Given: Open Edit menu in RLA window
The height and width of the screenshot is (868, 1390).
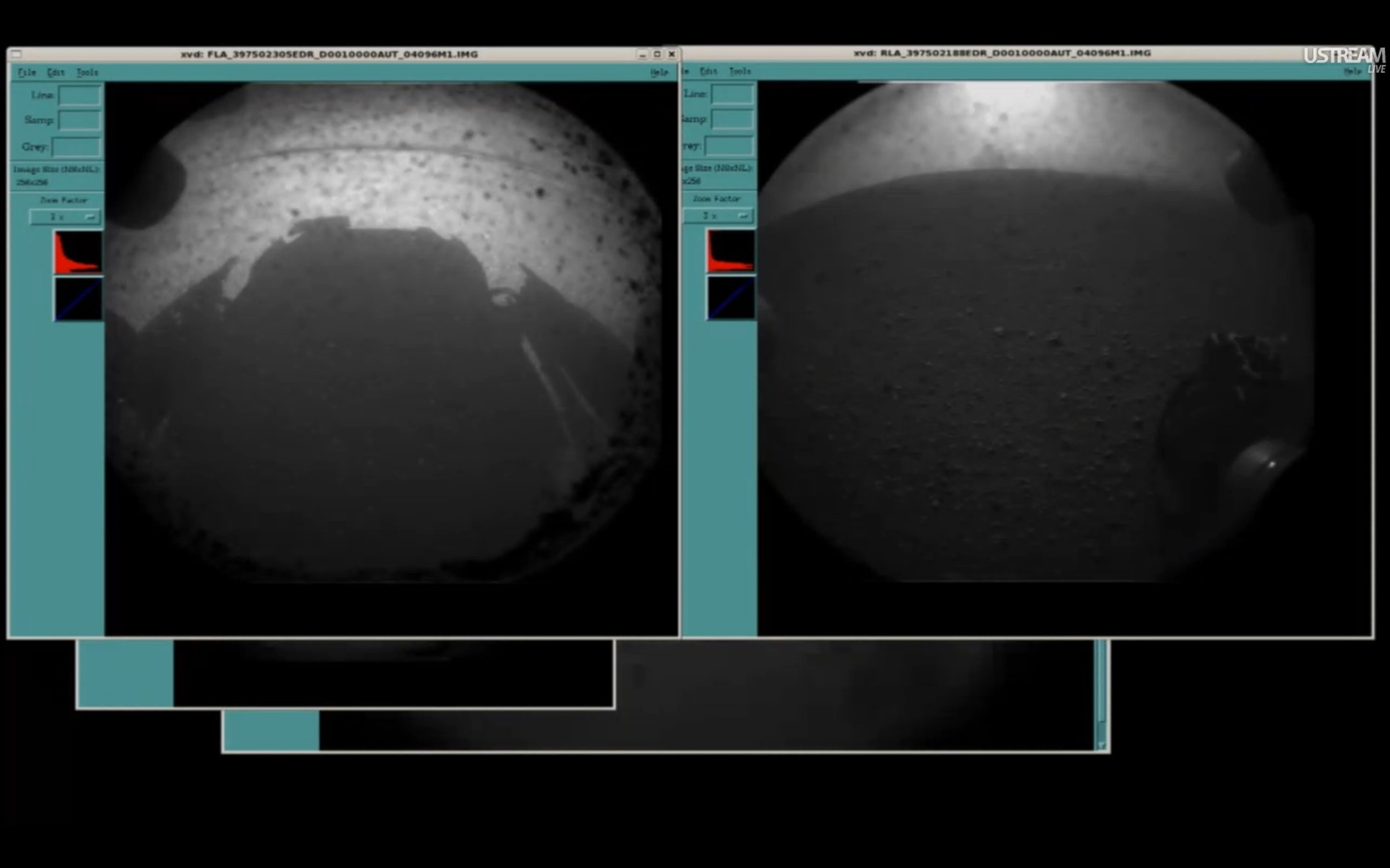Looking at the screenshot, I should coord(708,71).
